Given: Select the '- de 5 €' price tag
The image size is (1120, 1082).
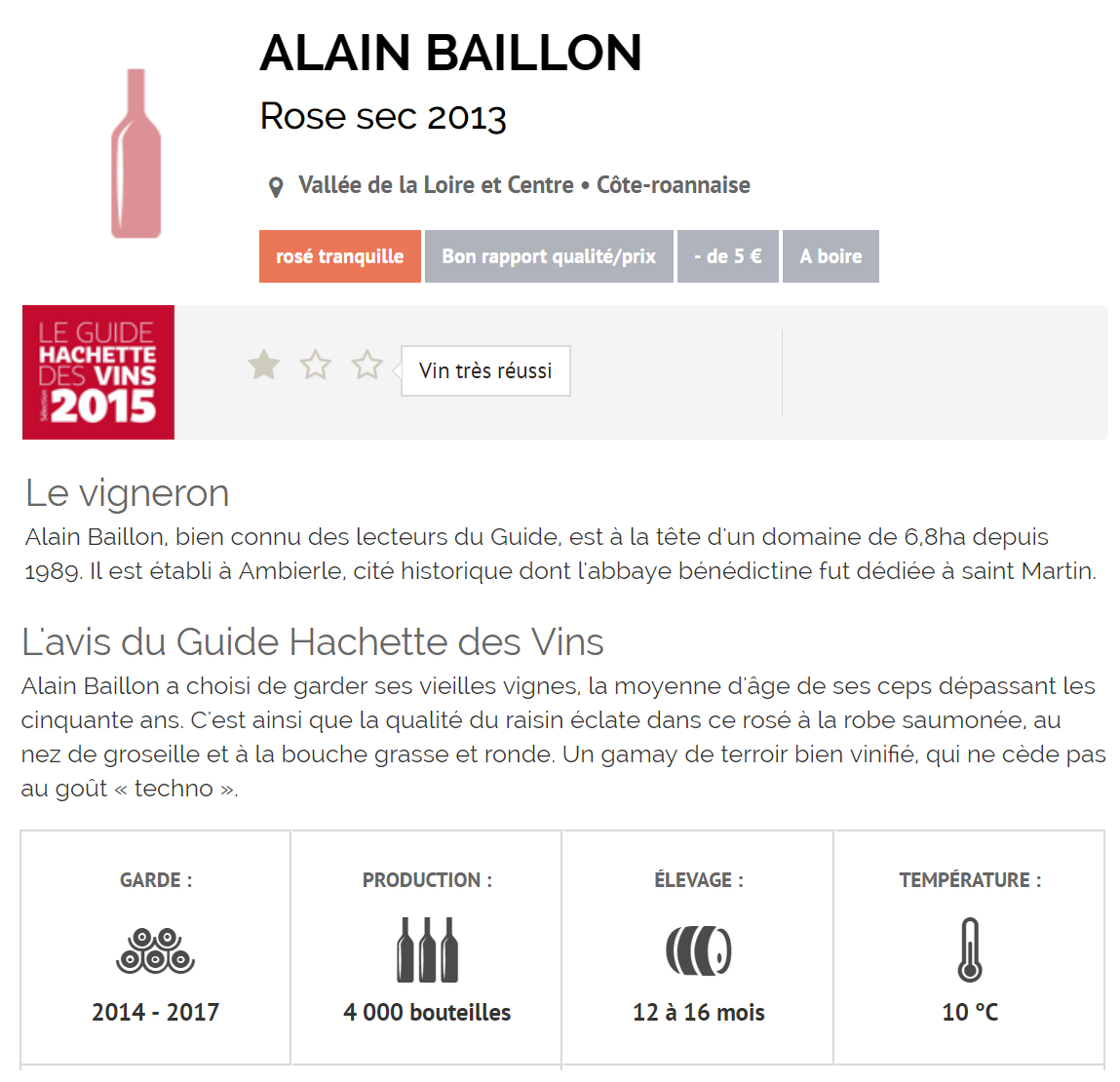Looking at the screenshot, I should pyautogui.click(x=727, y=256).
